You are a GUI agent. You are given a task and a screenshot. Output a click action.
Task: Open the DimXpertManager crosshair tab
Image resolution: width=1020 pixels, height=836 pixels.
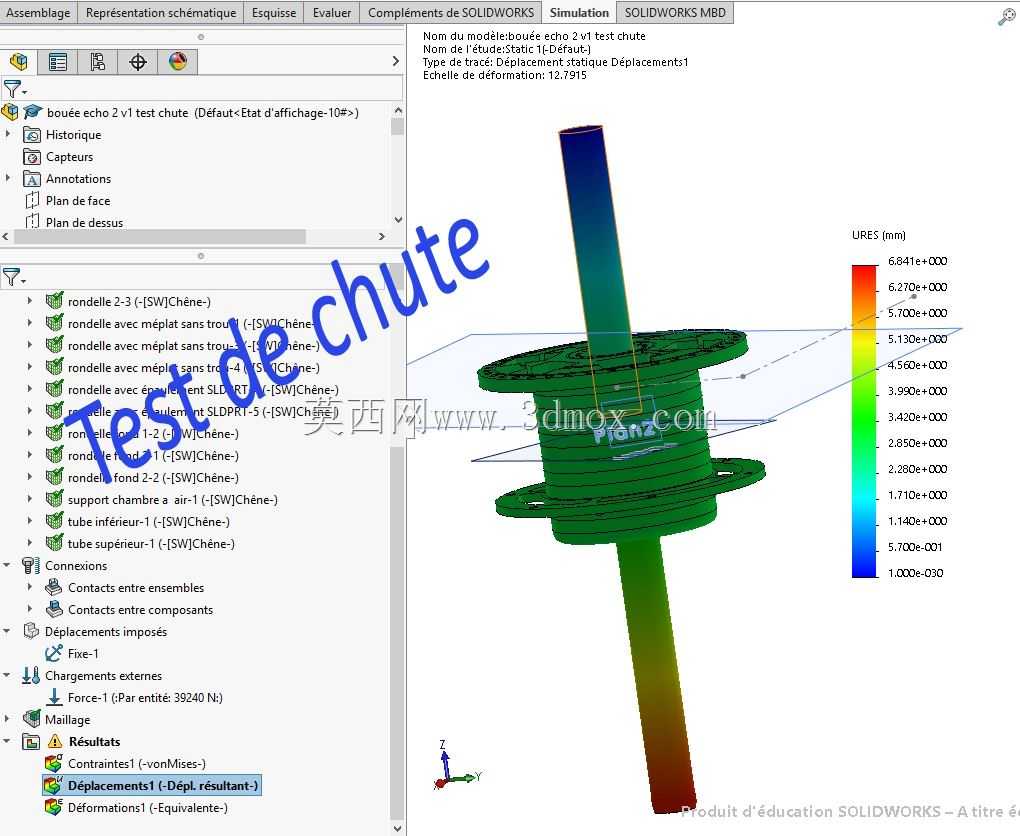pyautogui.click(x=137, y=62)
